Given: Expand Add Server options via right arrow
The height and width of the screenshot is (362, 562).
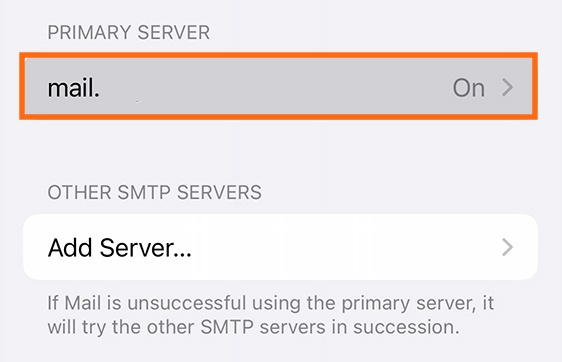Looking at the screenshot, I should 507,247.
